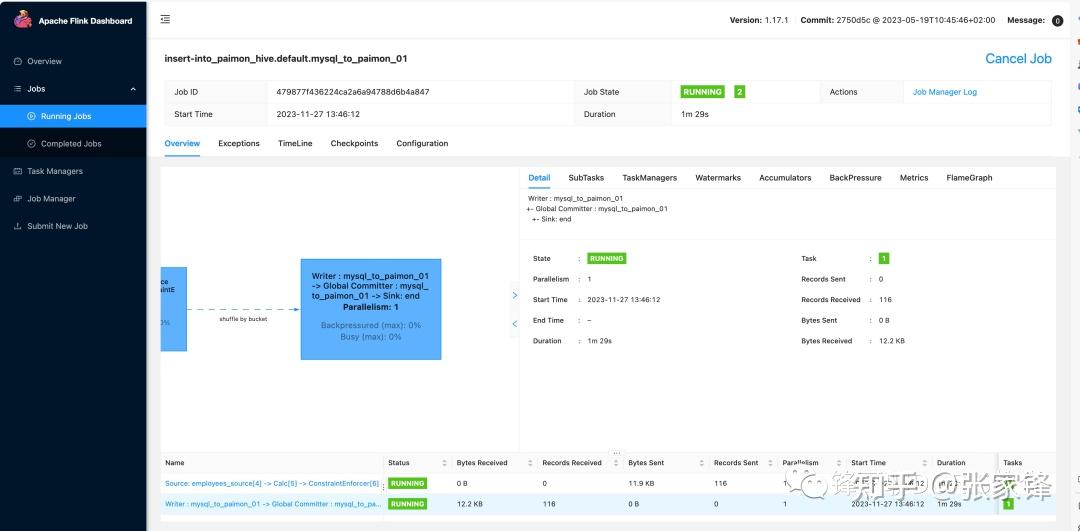The height and width of the screenshot is (531, 1080).
Task: Click green task badge in Writer row
Action: point(1008,504)
